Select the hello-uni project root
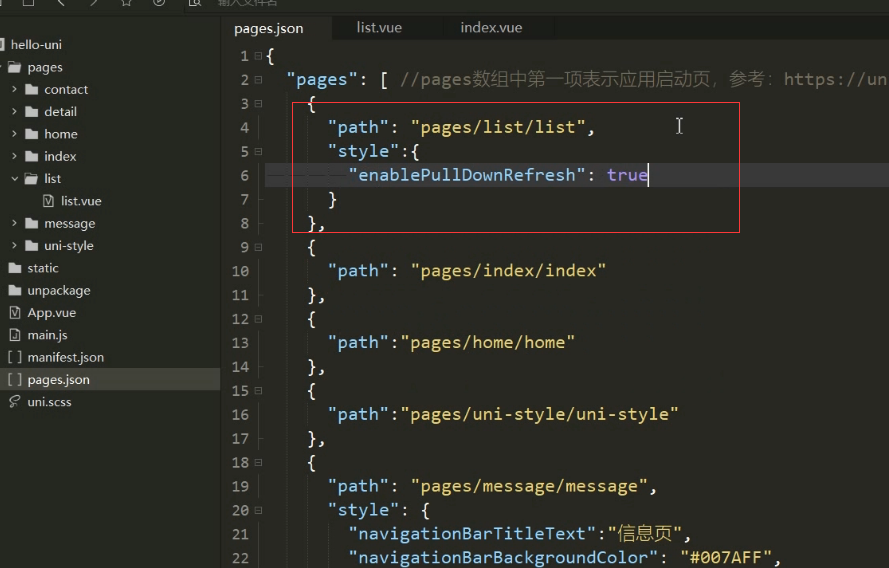The height and width of the screenshot is (568, 889). tap(36, 44)
